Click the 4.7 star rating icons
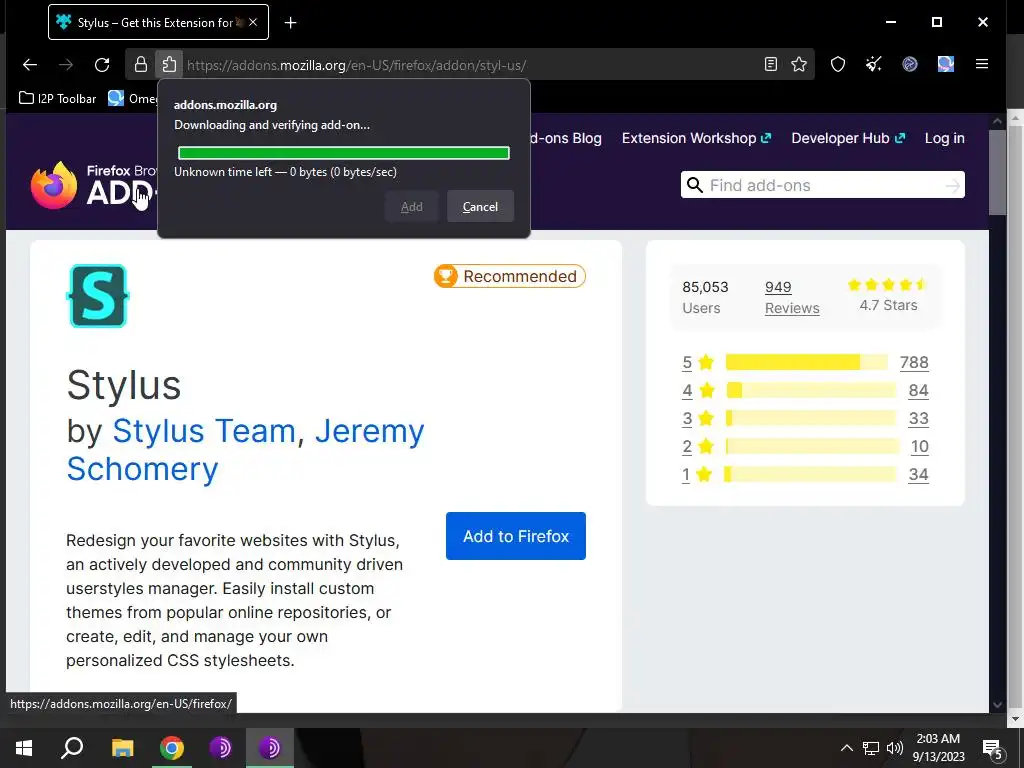The image size is (1024, 768). coord(888,285)
